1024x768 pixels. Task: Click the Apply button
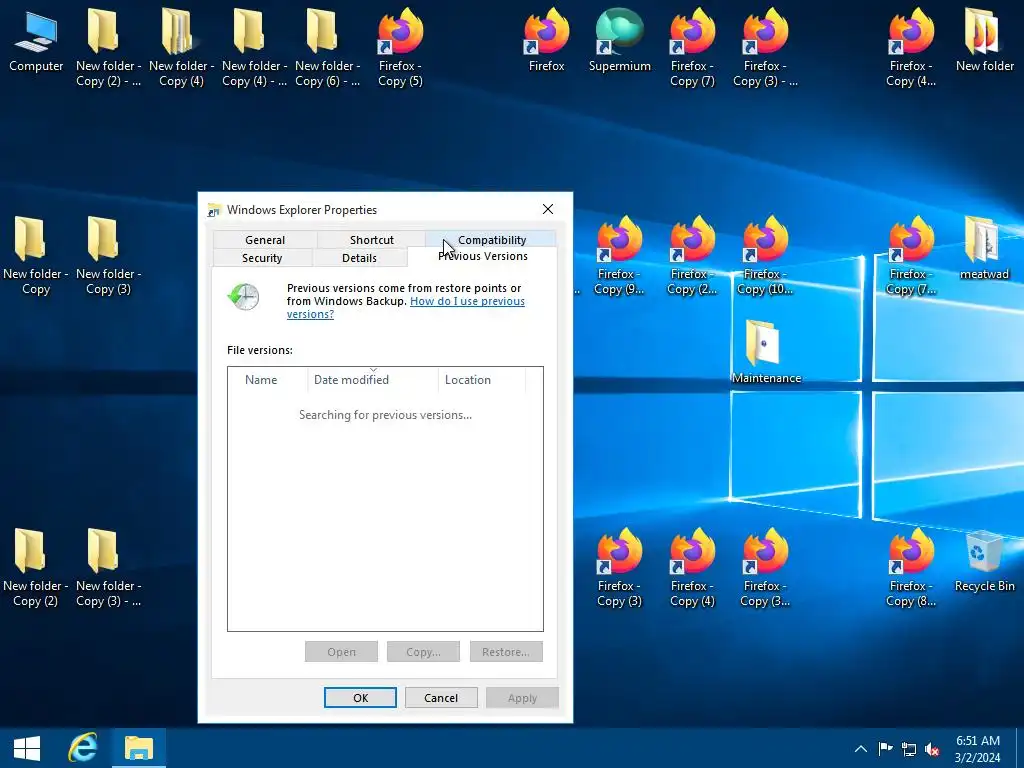point(522,697)
